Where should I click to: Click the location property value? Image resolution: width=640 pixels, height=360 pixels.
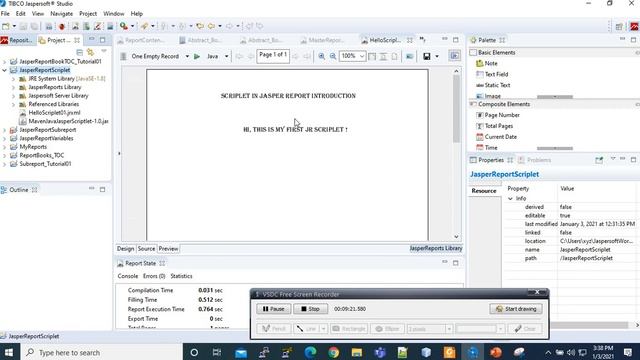[596, 241]
